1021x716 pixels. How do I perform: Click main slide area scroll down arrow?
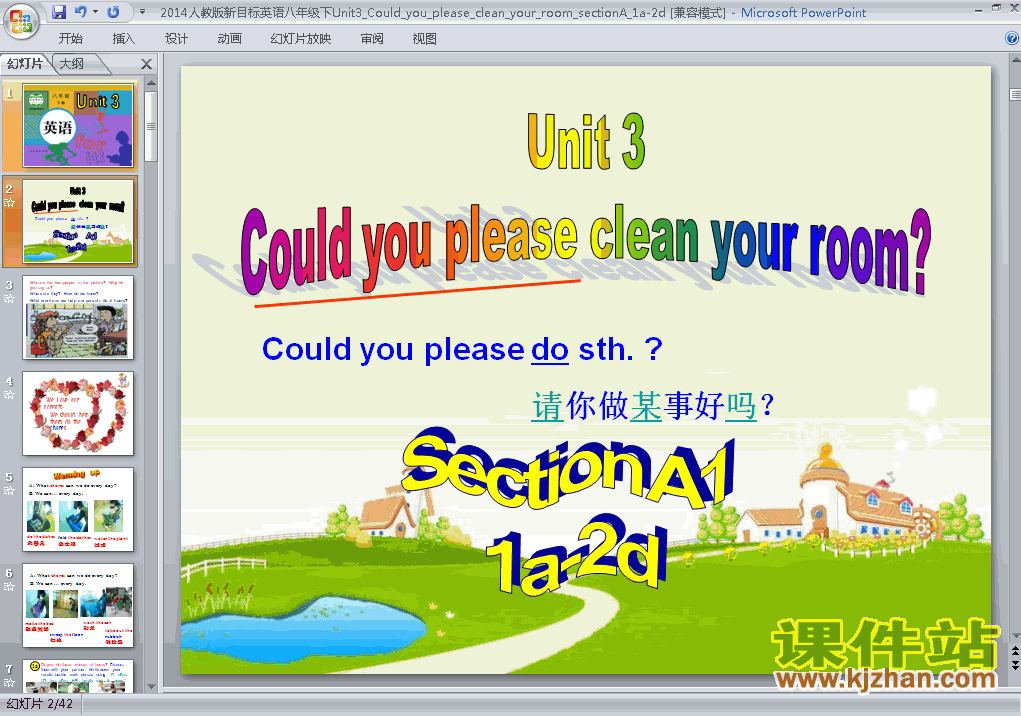pyautogui.click(x=1015, y=636)
